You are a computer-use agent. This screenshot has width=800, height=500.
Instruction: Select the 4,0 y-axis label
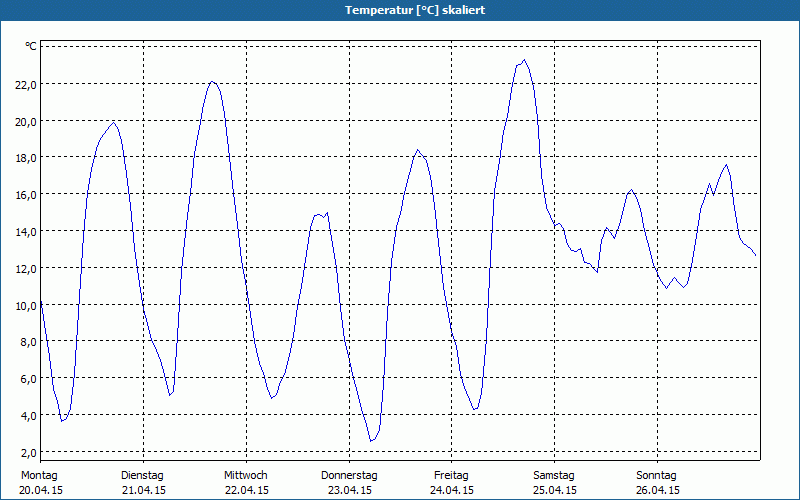[x=28, y=416]
